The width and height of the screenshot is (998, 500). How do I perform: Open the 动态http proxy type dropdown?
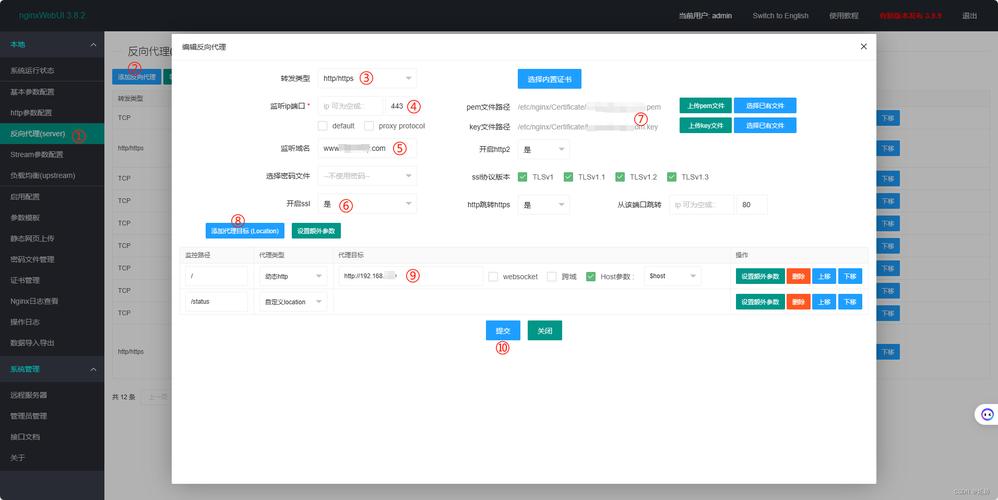pyautogui.click(x=293, y=276)
